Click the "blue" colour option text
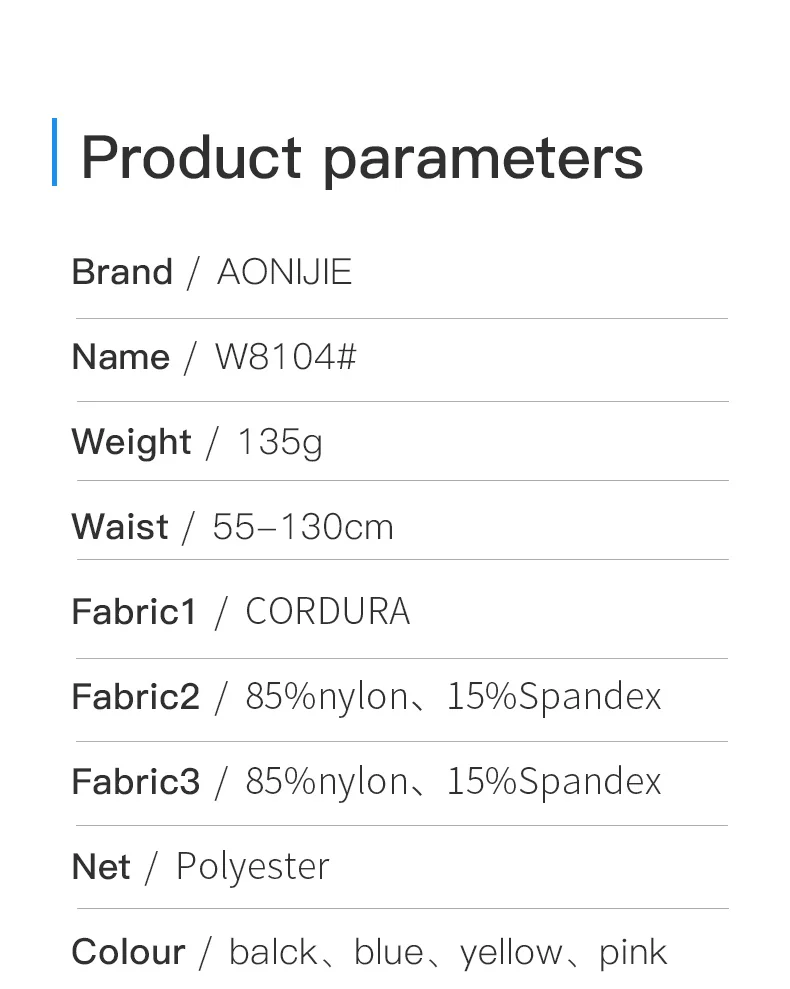The width and height of the screenshot is (790, 989). tap(389, 952)
